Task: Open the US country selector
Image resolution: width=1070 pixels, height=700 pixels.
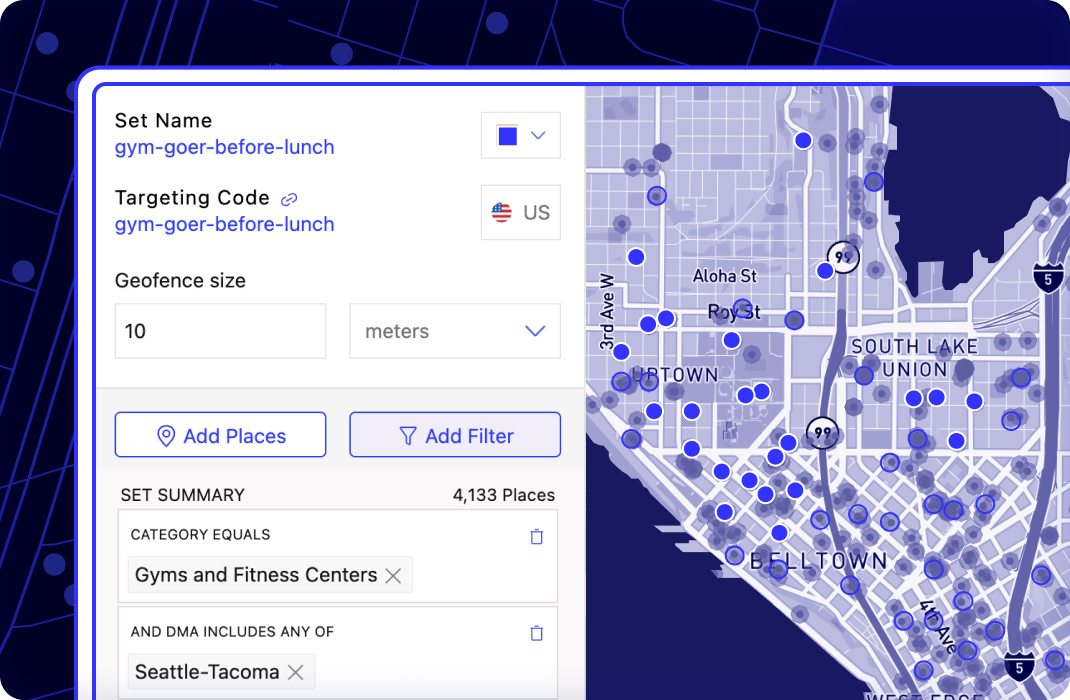Action: (x=521, y=212)
